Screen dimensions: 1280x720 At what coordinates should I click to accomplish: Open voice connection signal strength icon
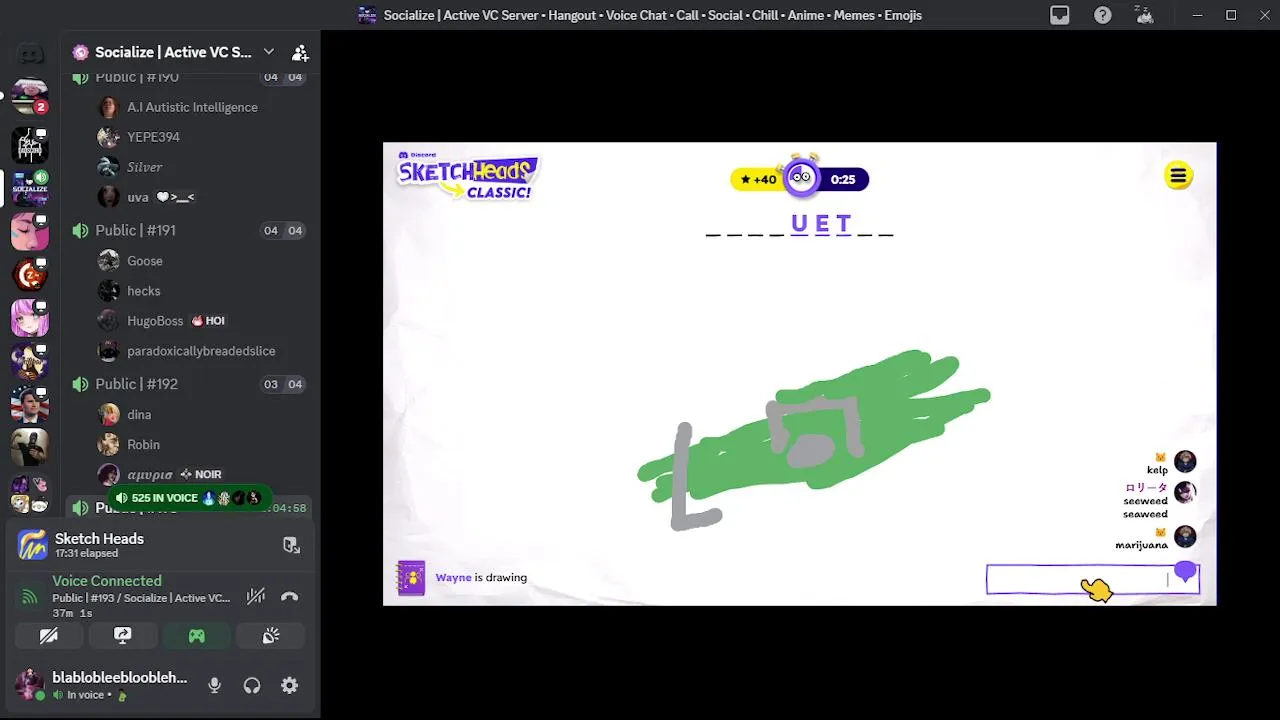coord(30,597)
